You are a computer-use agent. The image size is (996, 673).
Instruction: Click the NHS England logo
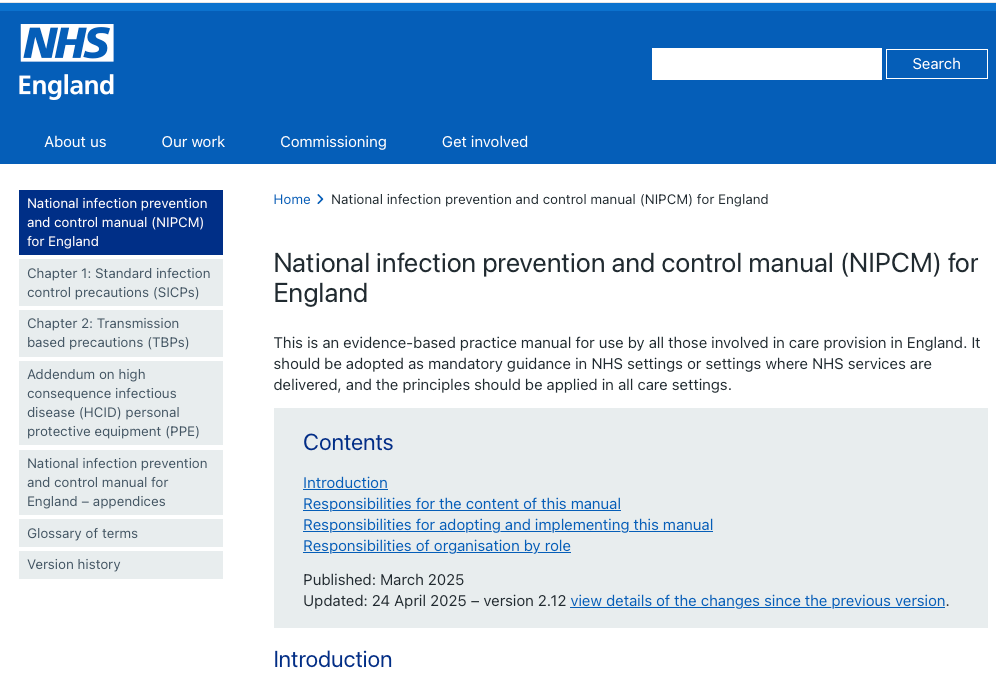[67, 61]
